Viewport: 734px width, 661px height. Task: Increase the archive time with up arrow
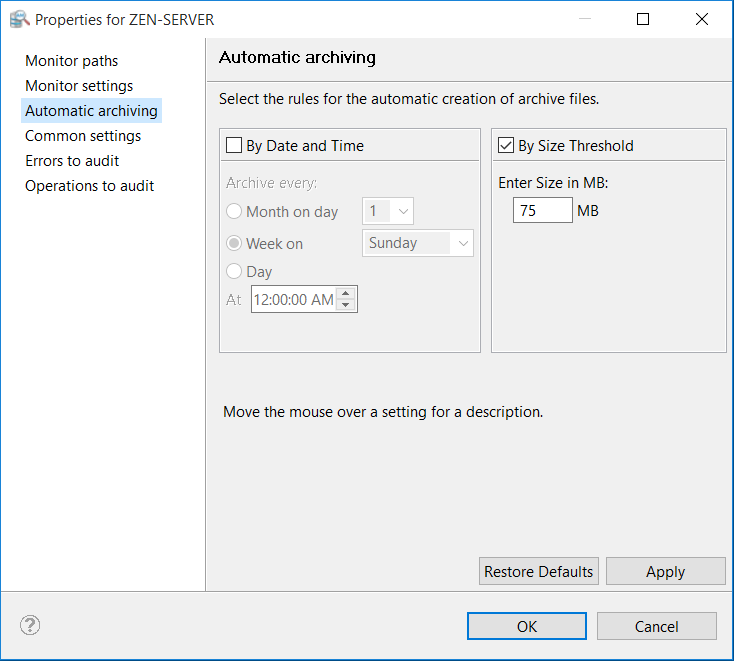pyautogui.click(x=346, y=293)
